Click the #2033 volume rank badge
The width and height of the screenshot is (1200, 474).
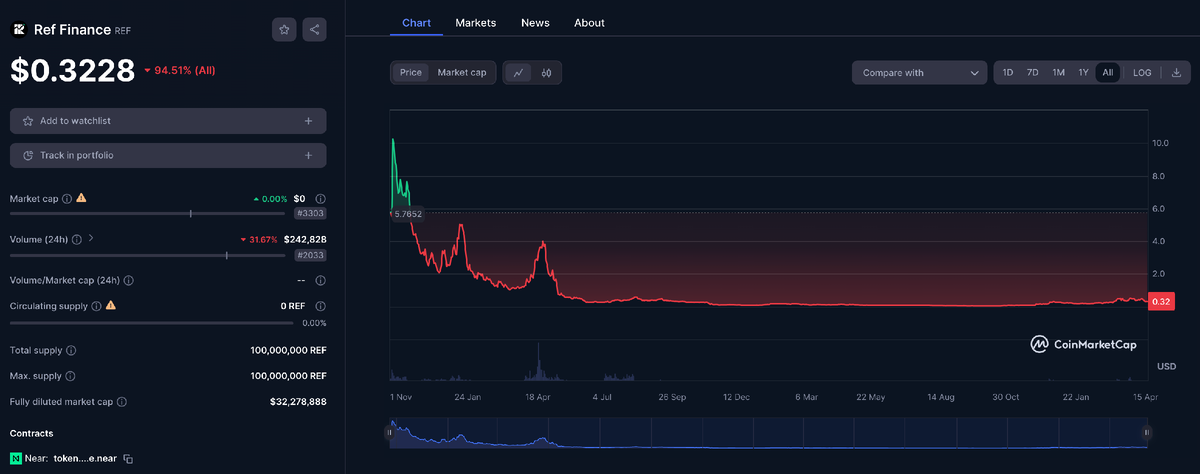[310, 255]
